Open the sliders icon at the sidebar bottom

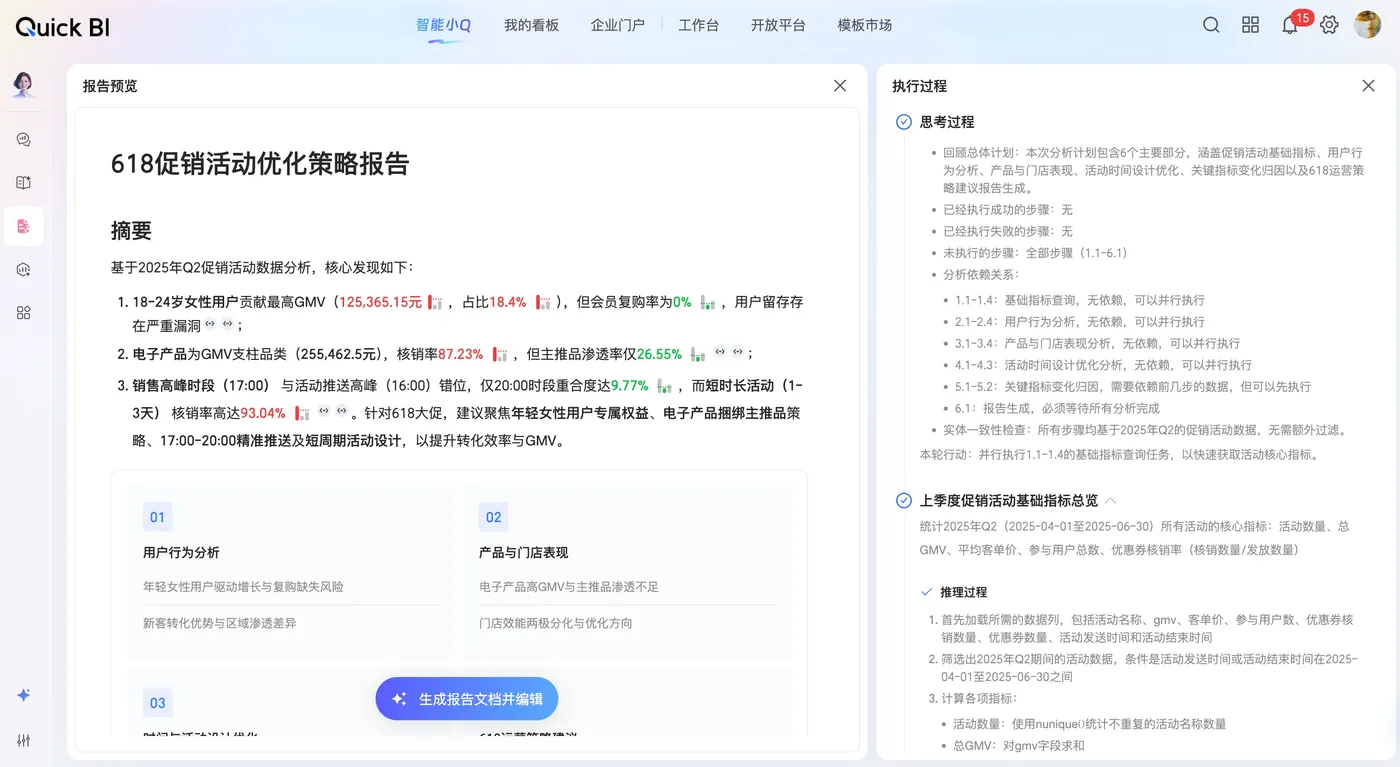point(24,740)
